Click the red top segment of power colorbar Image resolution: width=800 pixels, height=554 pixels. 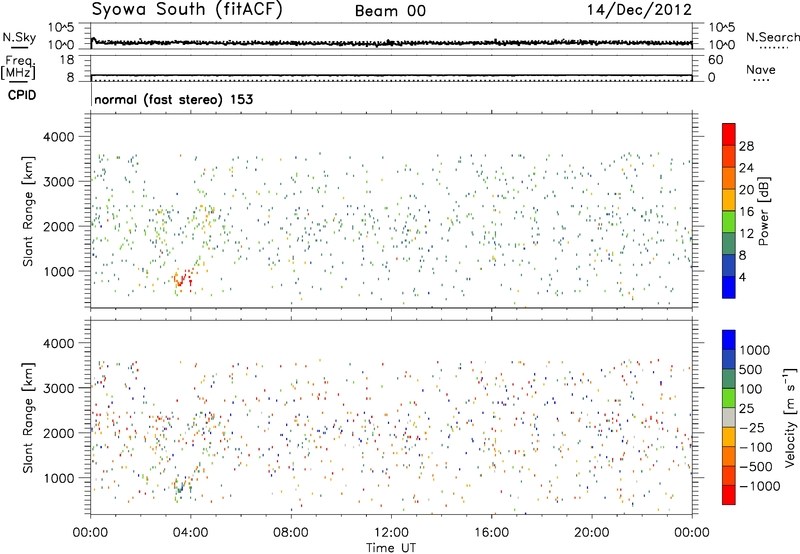729,134
